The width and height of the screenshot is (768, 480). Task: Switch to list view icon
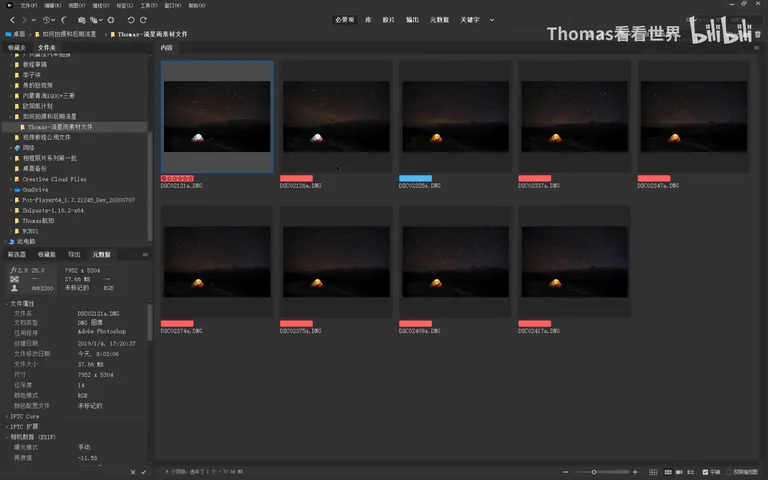[691, 472]
